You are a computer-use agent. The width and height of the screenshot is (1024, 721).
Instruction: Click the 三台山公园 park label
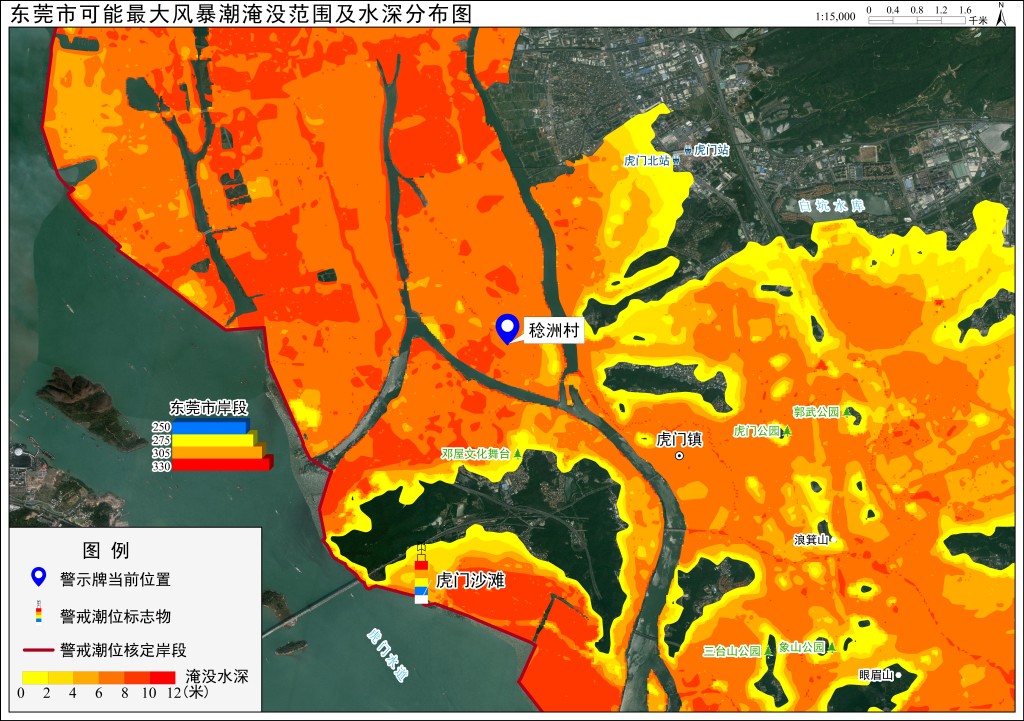coord(732,651)
